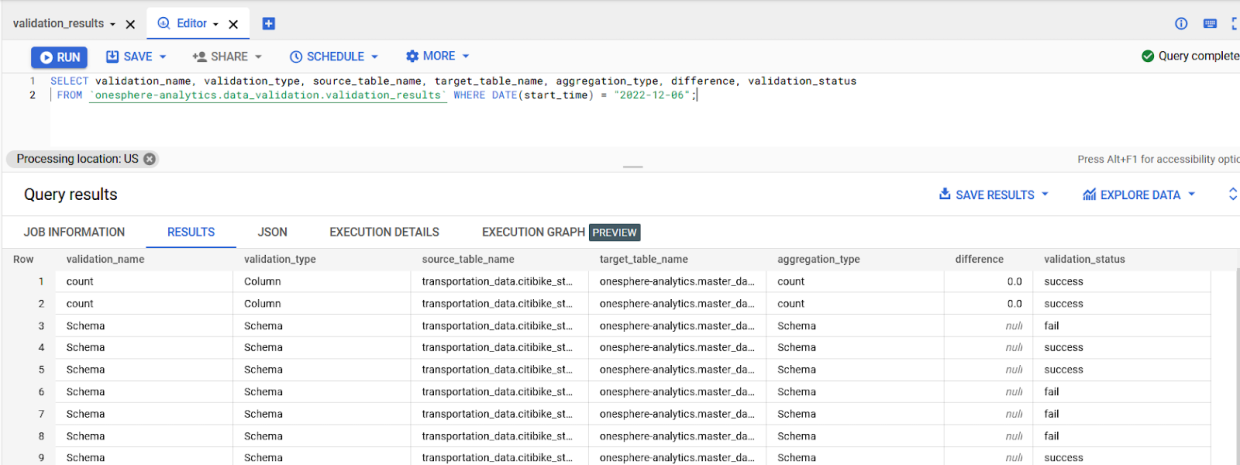
Task: Click the source_table_name column header
Action: (468, 259)
